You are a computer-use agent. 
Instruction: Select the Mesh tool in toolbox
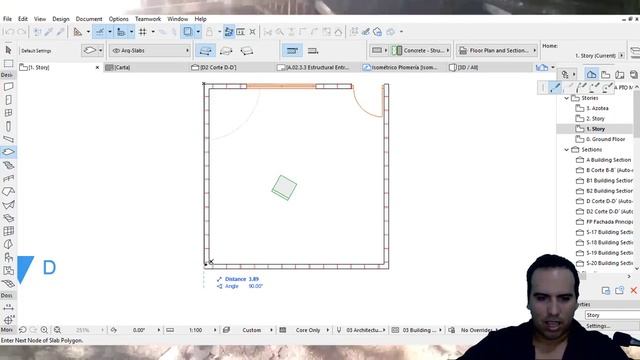pos(8,283)
